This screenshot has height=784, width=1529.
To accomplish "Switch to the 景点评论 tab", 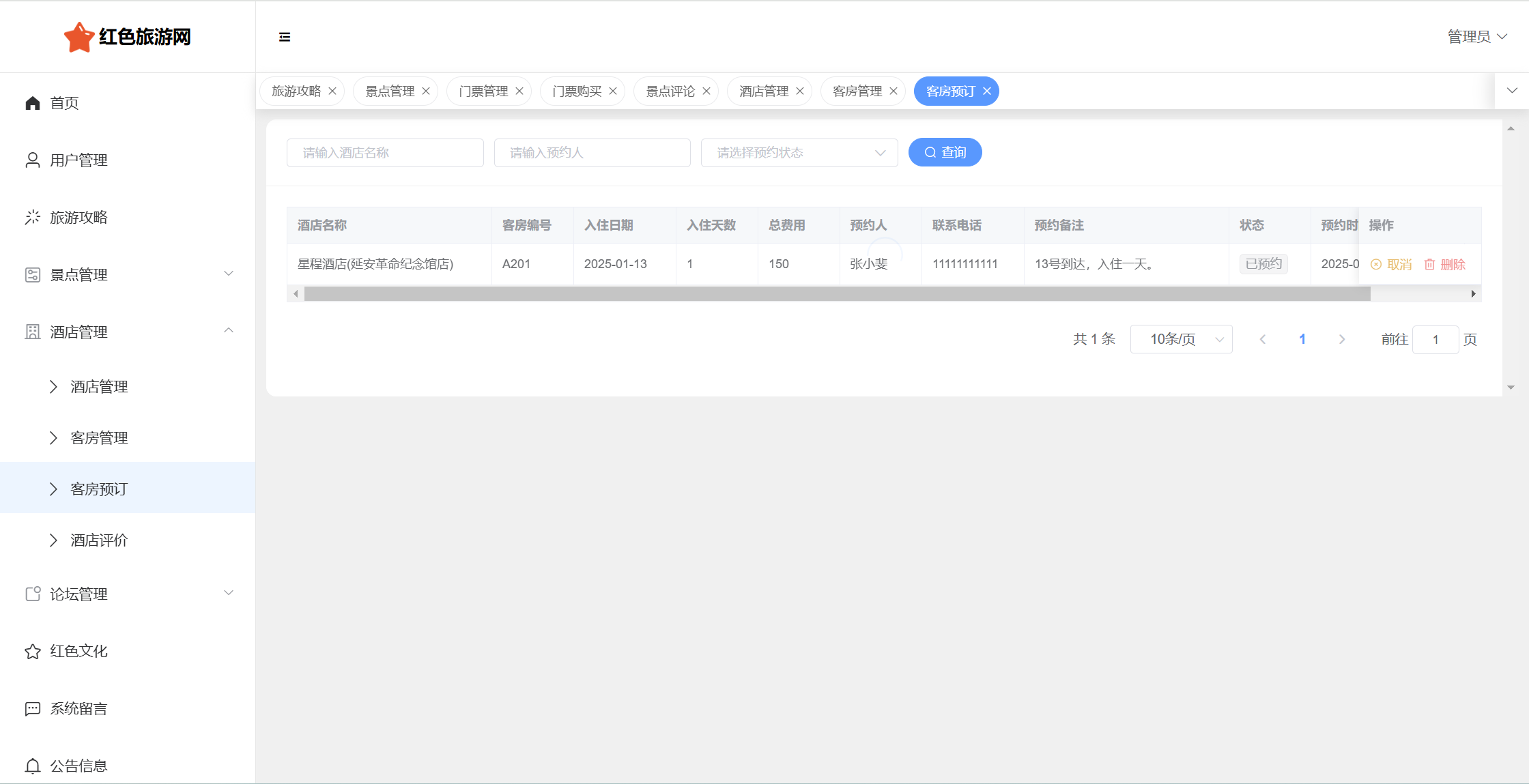I will pos(670,91).
